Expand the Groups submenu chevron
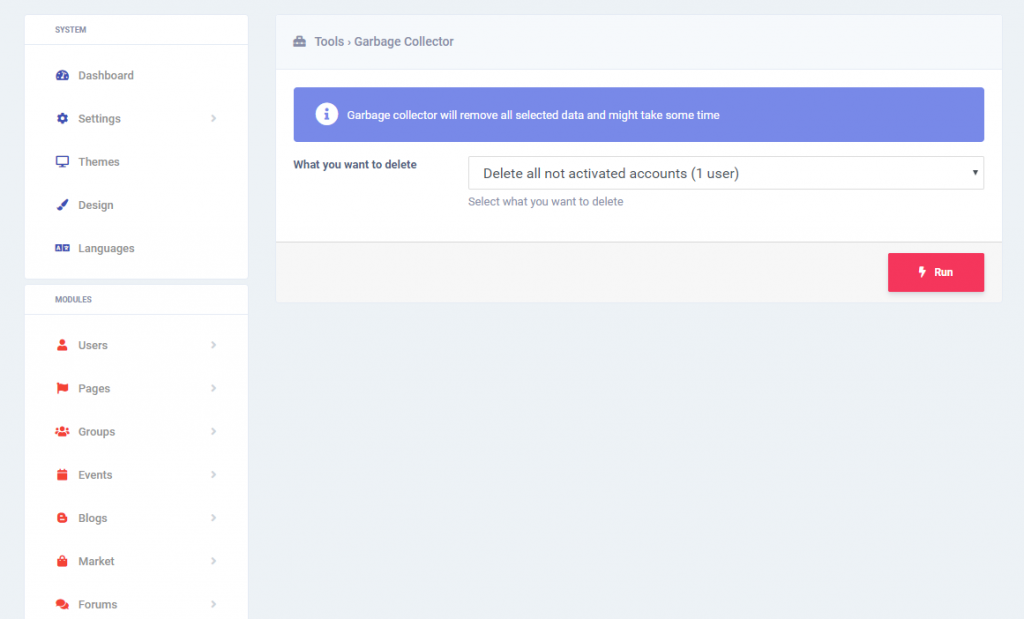 (214, 432)
